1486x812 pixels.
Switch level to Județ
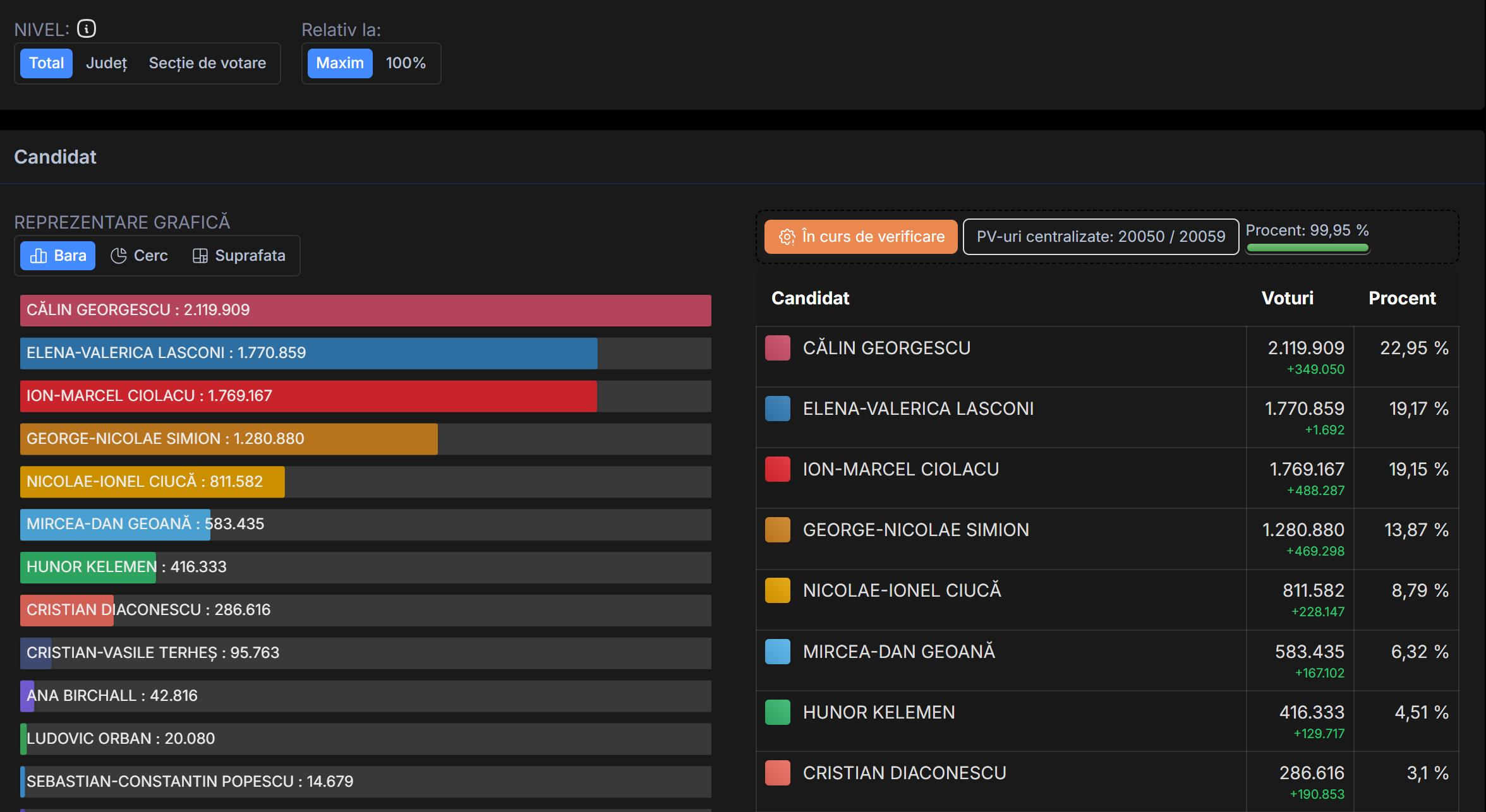point(106,63)
